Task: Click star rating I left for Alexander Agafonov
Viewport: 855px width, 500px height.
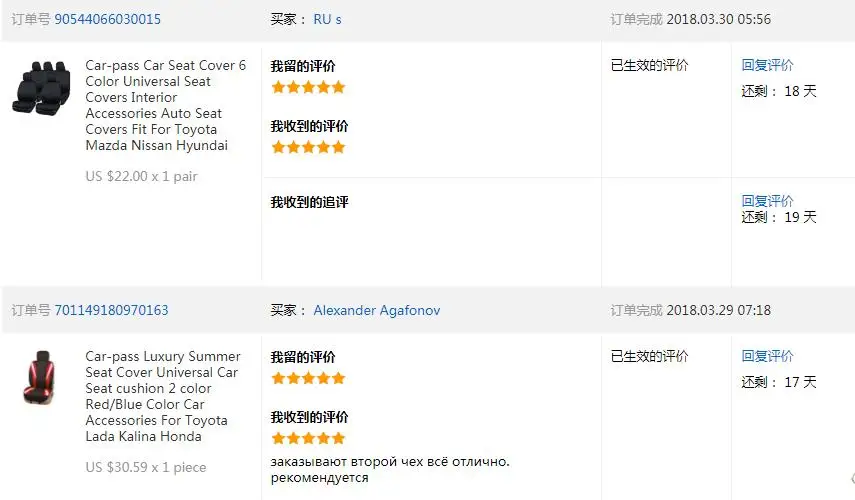Action: (x=308, y=378)
